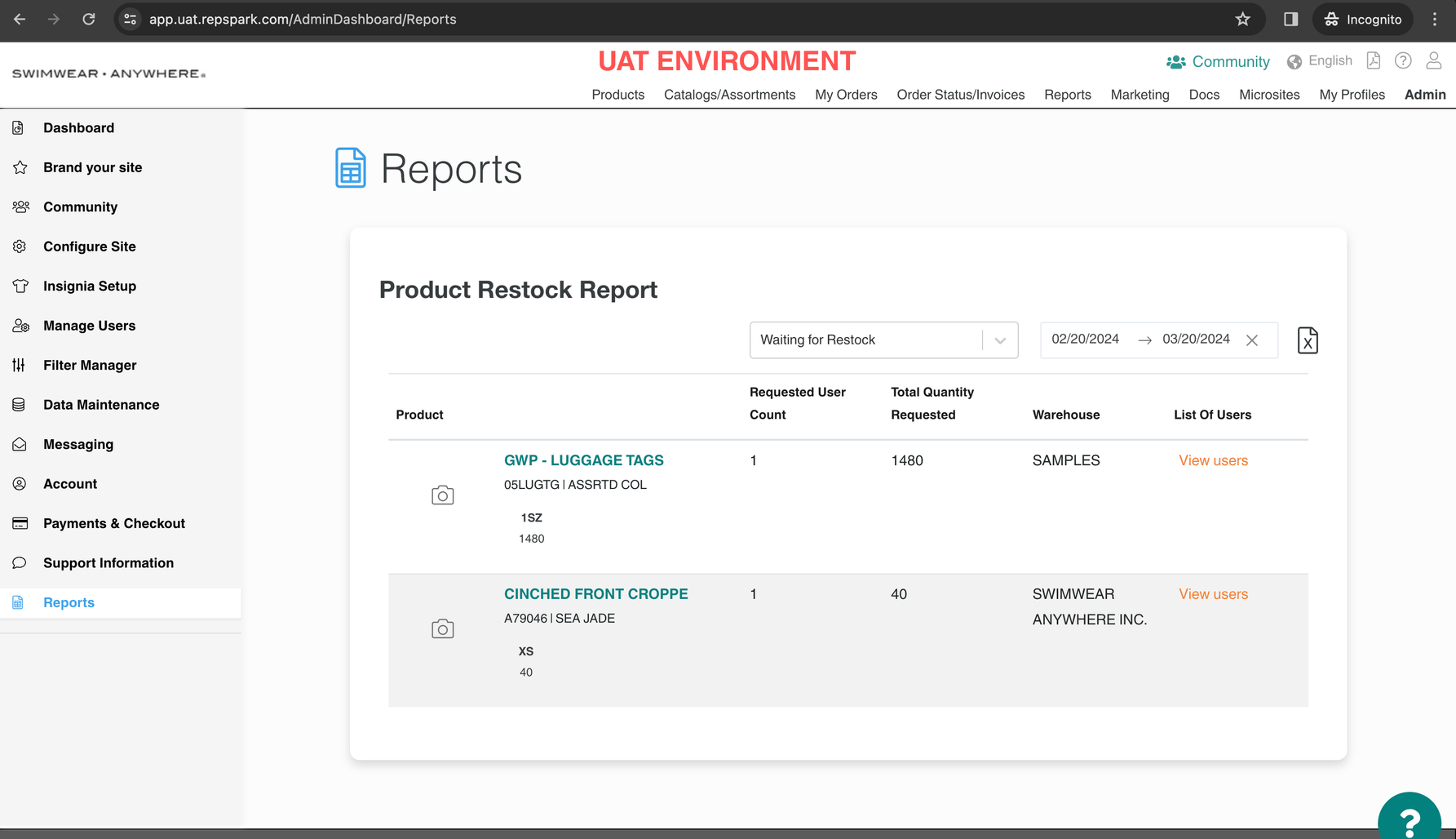The image size is (1456, 839).
Task: Click the Account user circle icon
Action: [20, 484]
